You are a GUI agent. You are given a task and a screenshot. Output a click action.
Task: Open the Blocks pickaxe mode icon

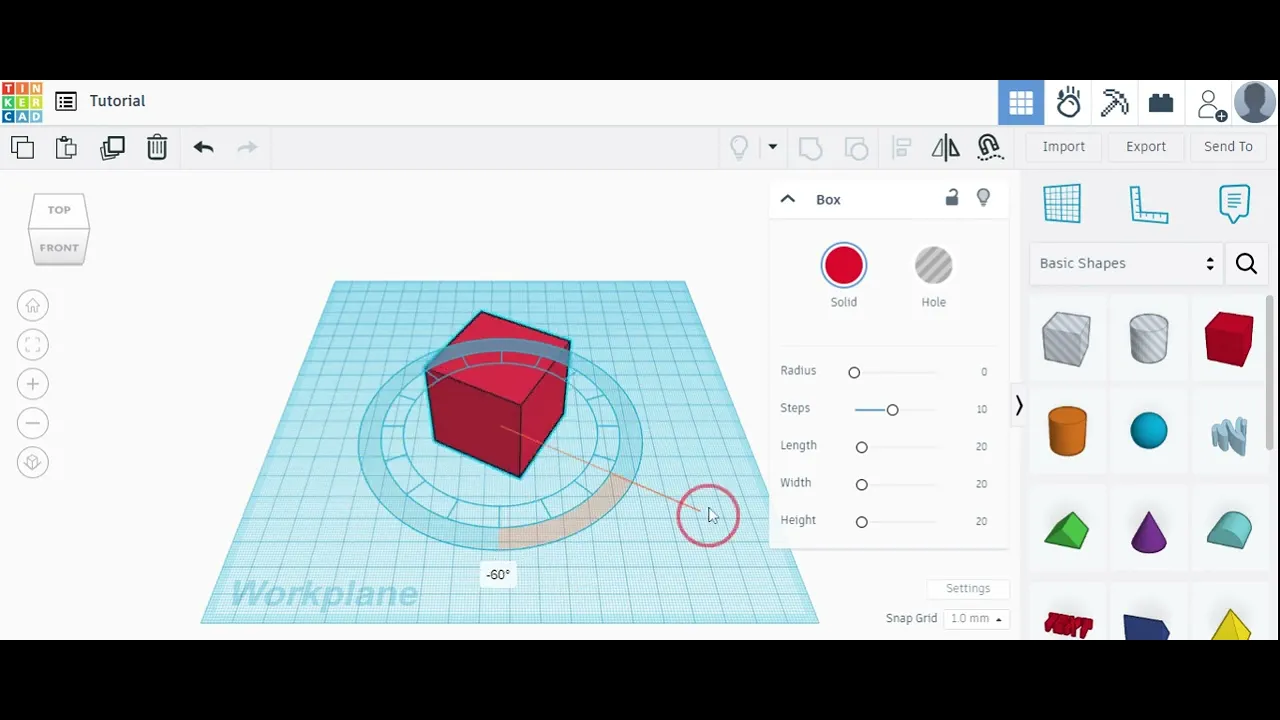[x=1114, y=102]
